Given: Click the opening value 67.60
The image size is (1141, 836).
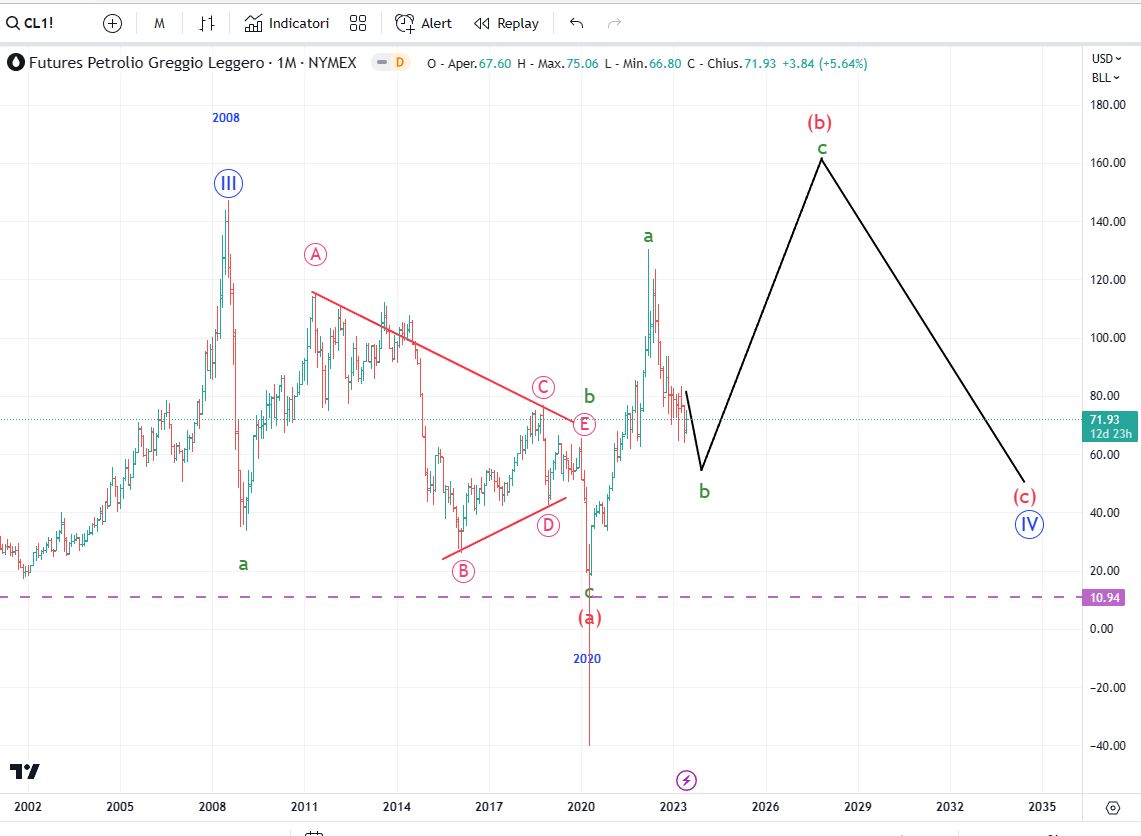Looking at the screenshot, I should 495,63.
